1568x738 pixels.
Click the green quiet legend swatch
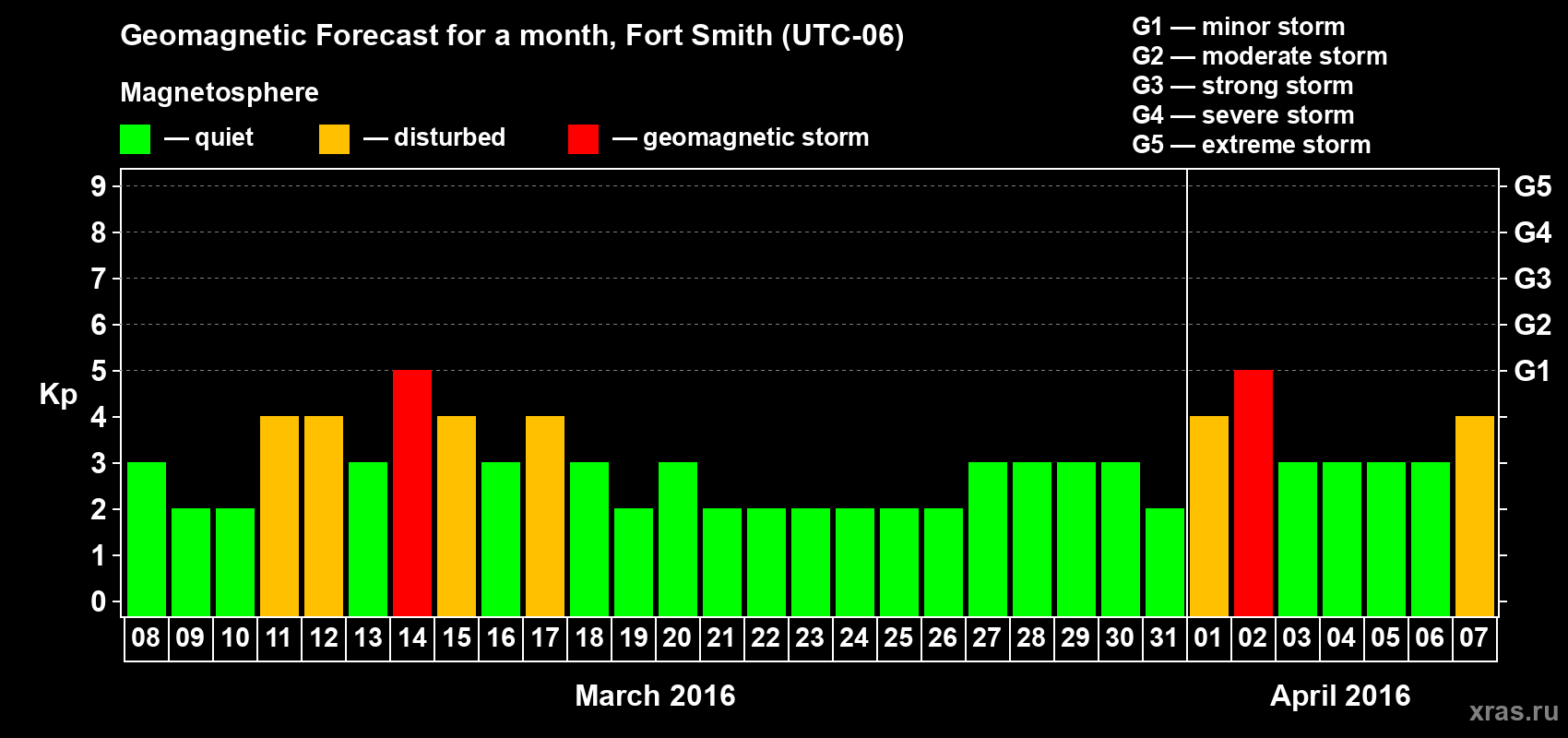[x=136, y=139]
